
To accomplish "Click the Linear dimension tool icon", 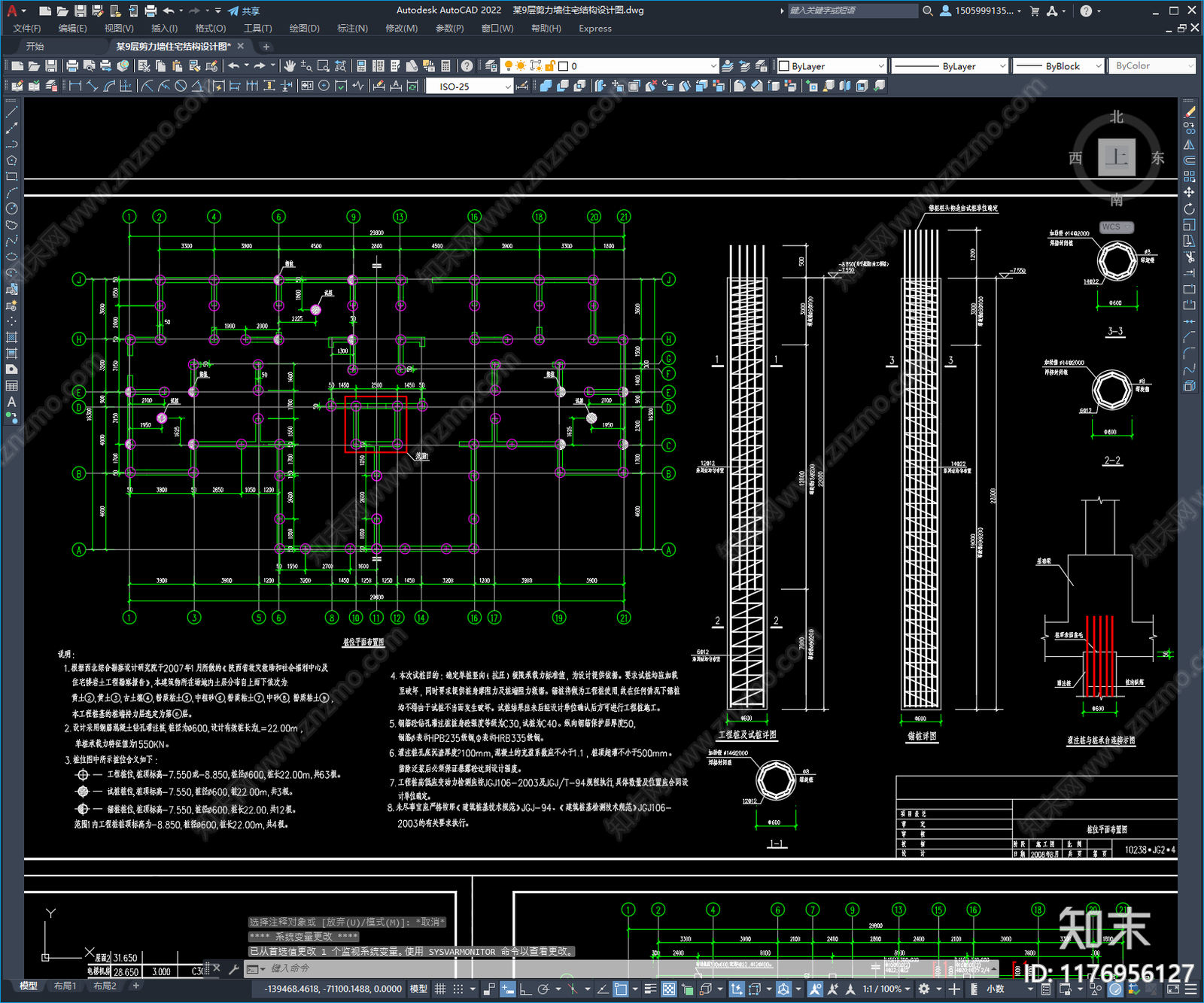I will click(x=75, y=87).
